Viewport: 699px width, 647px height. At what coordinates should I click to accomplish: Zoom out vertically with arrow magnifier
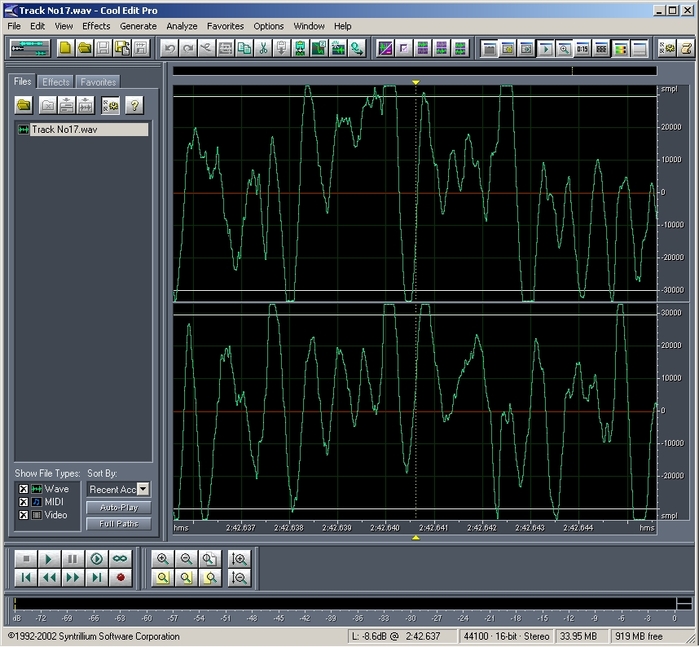point(239,578)
